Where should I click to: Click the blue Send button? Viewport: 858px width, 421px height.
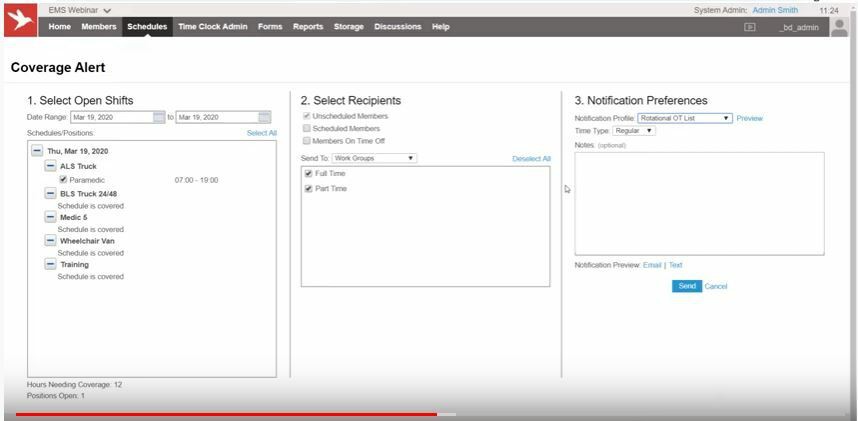point(686,286)
